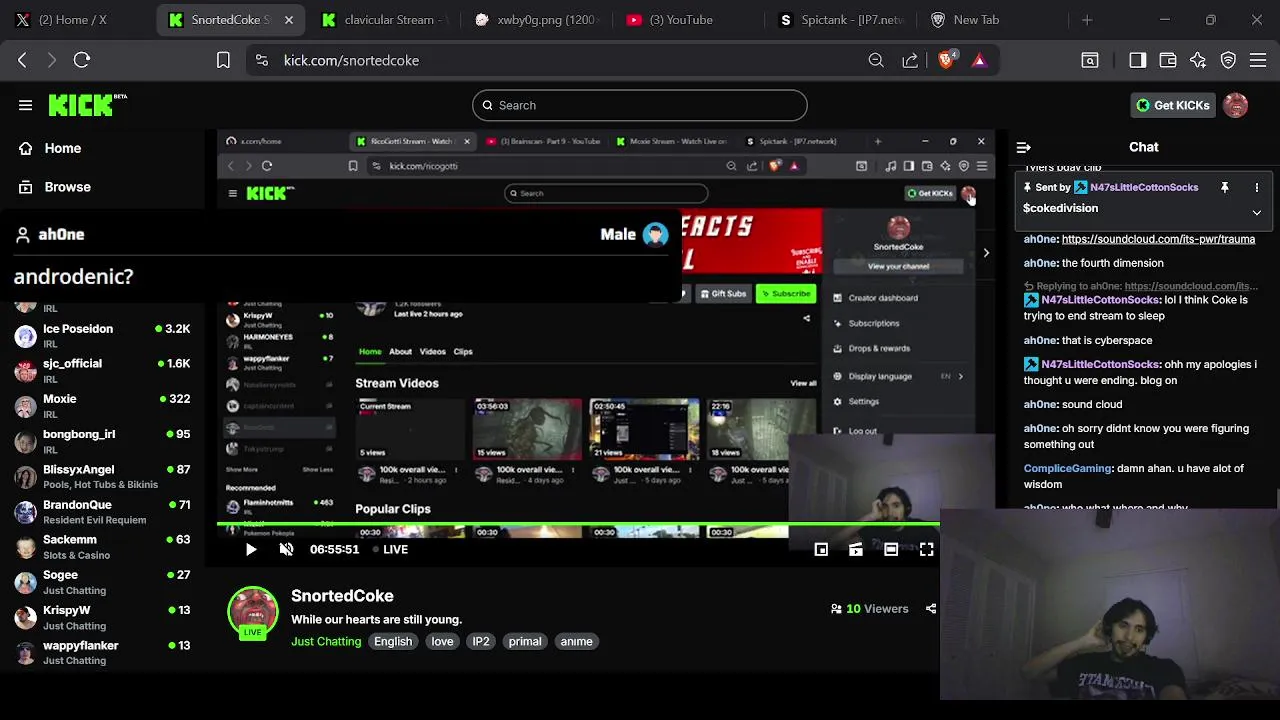Open sjc_official channel in the sidebar
1280x720 pixels.
click(102, 370)
